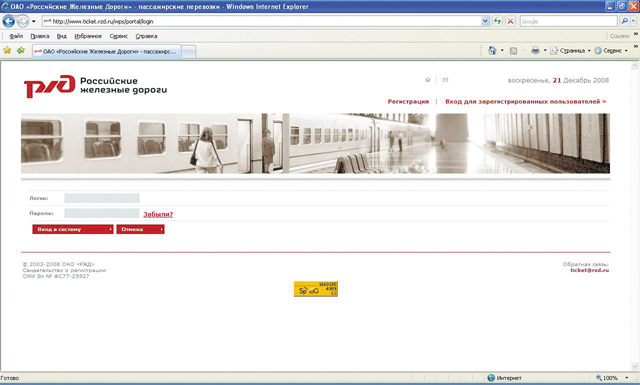The width and height of the screenshot is (640, 385).
Task: Click the browser Back arrow button
Action: tap(9, 21)
